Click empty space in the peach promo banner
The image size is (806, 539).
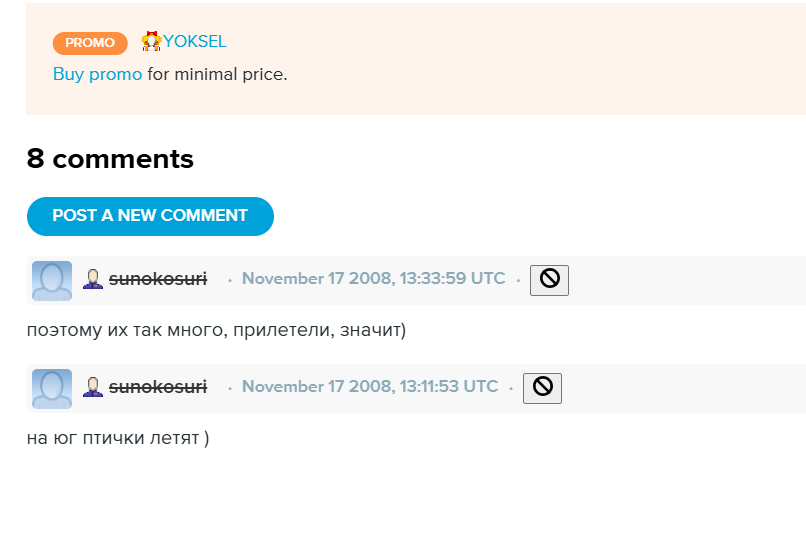[x=550, y=60]
